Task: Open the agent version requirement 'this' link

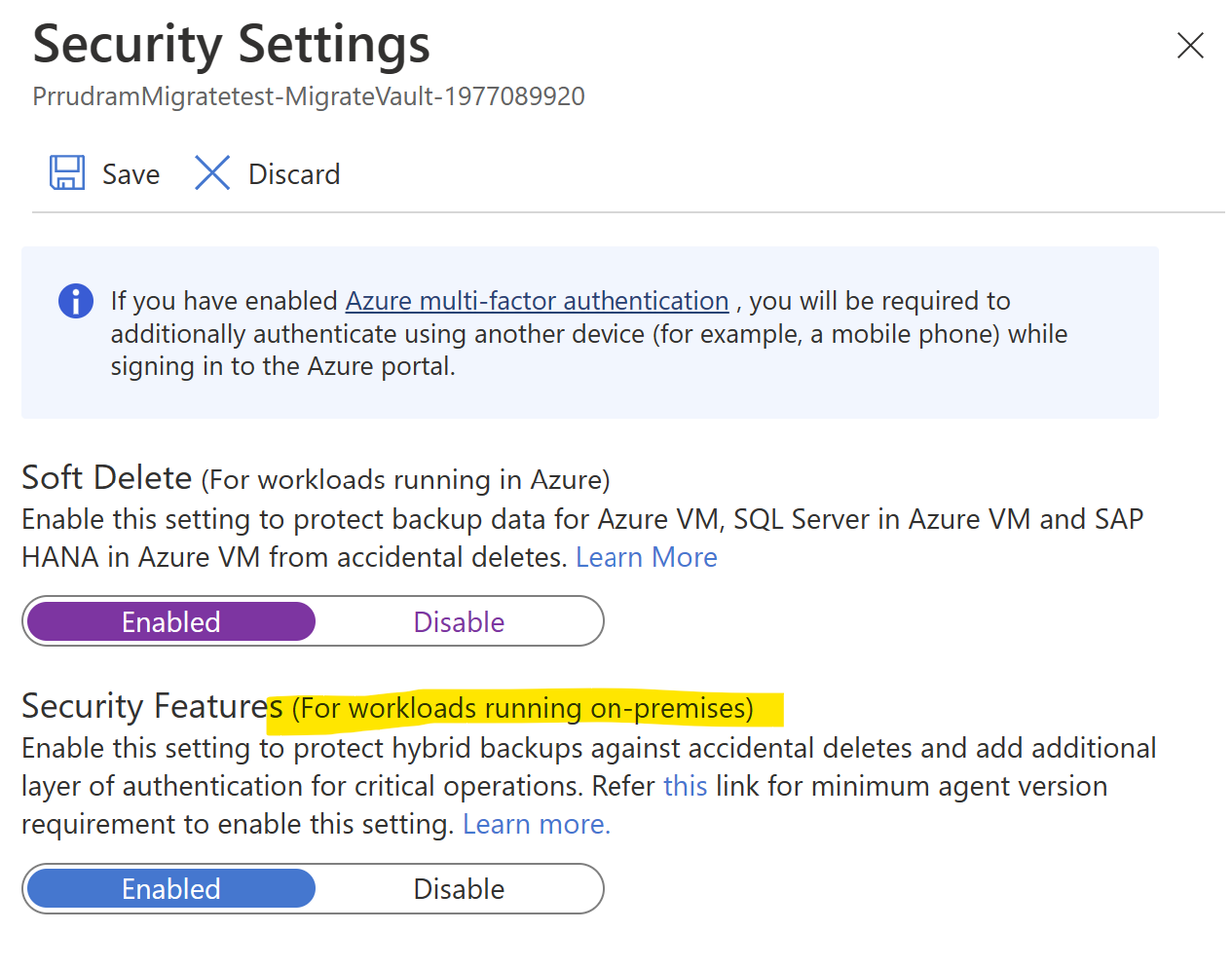Action: click(685, 786)
